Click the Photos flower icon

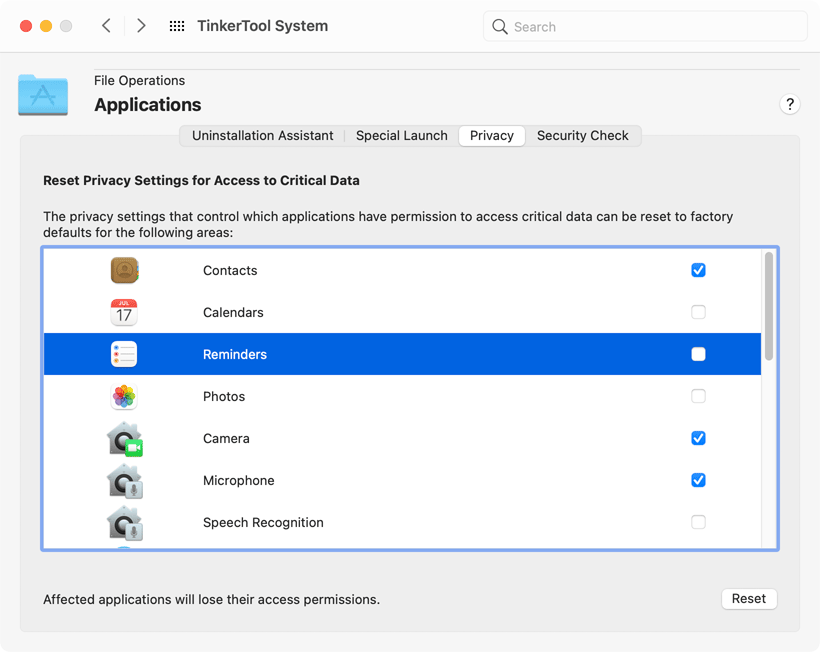coord(124,396)
